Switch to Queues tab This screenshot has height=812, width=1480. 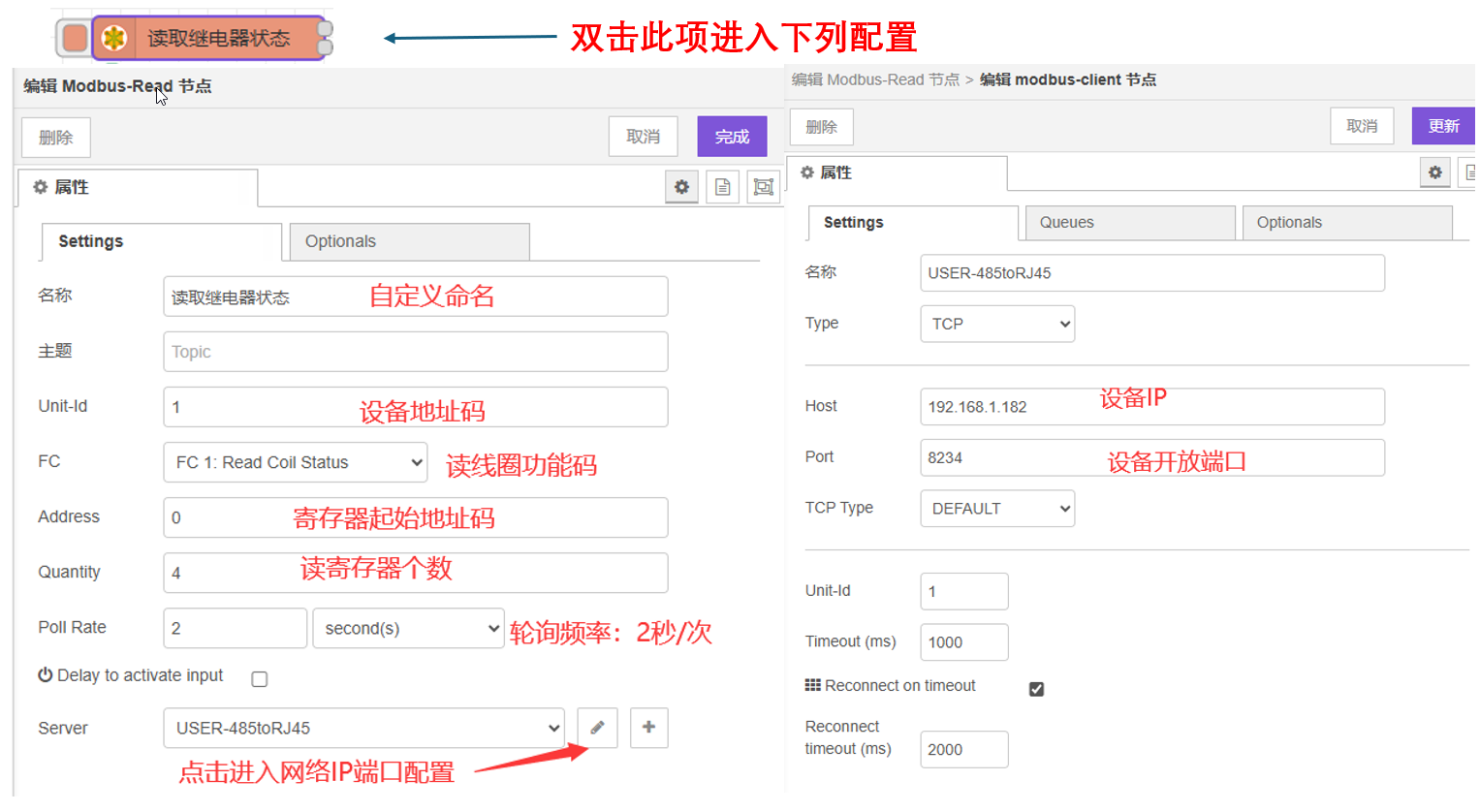click(x=1129, y=223)
